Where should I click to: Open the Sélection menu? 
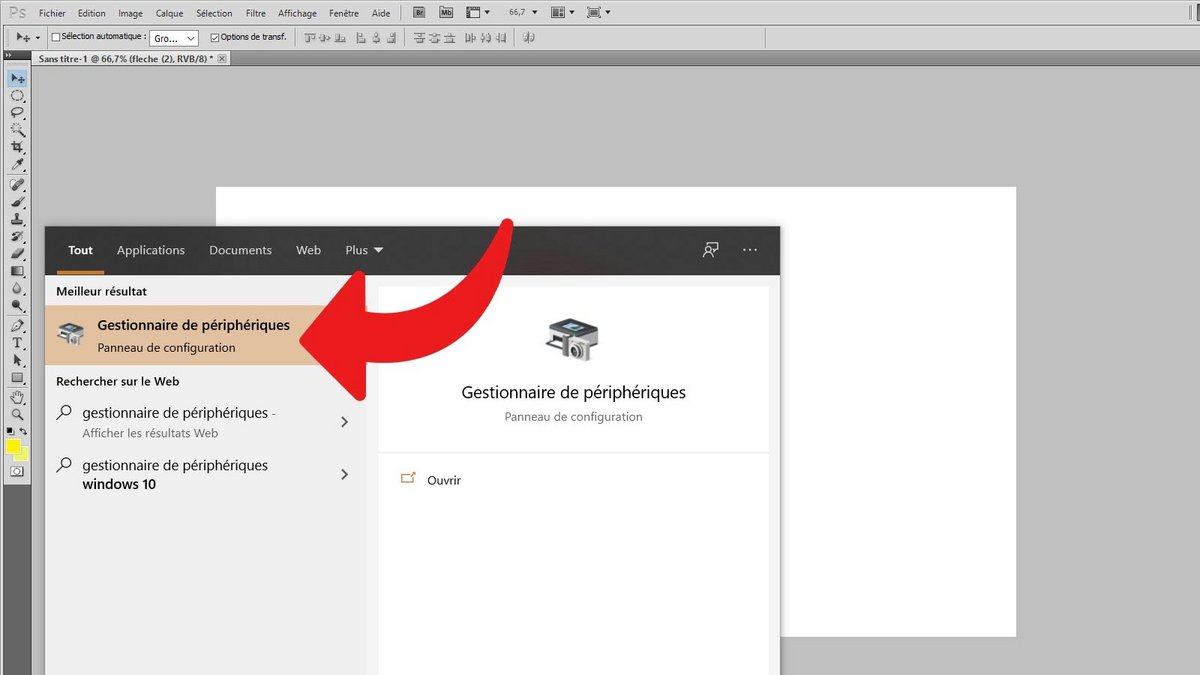tap(214, 13)
